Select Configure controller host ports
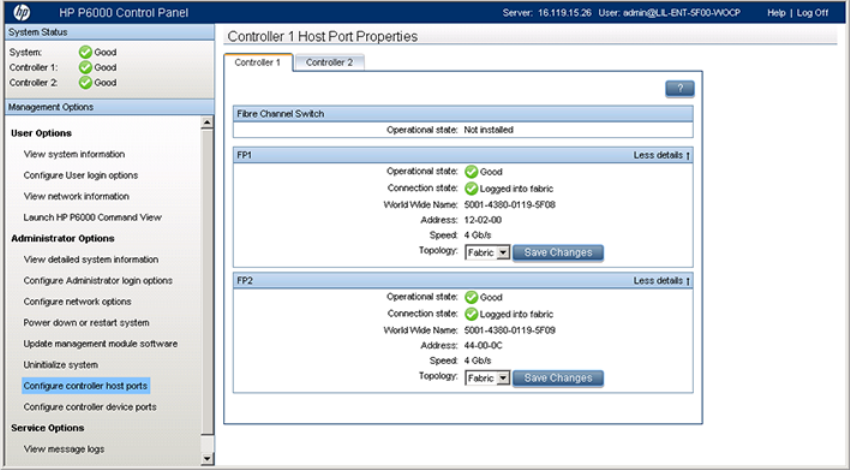 pos(86,386)
